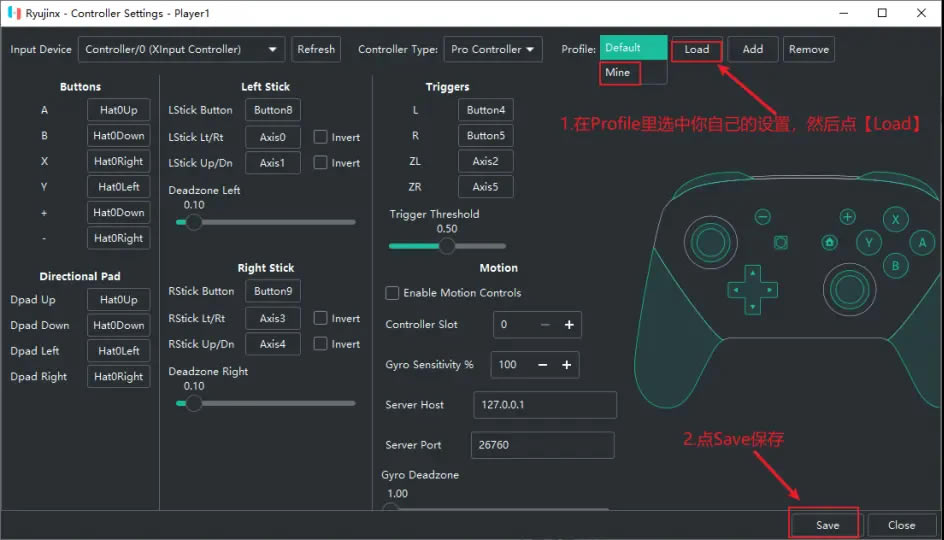Rebind the Dpad Right mapping

[119, 376]
